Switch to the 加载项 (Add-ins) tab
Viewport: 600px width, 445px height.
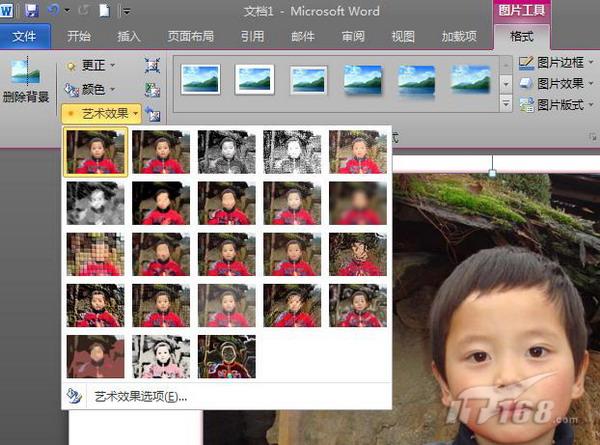click(459, 36)
